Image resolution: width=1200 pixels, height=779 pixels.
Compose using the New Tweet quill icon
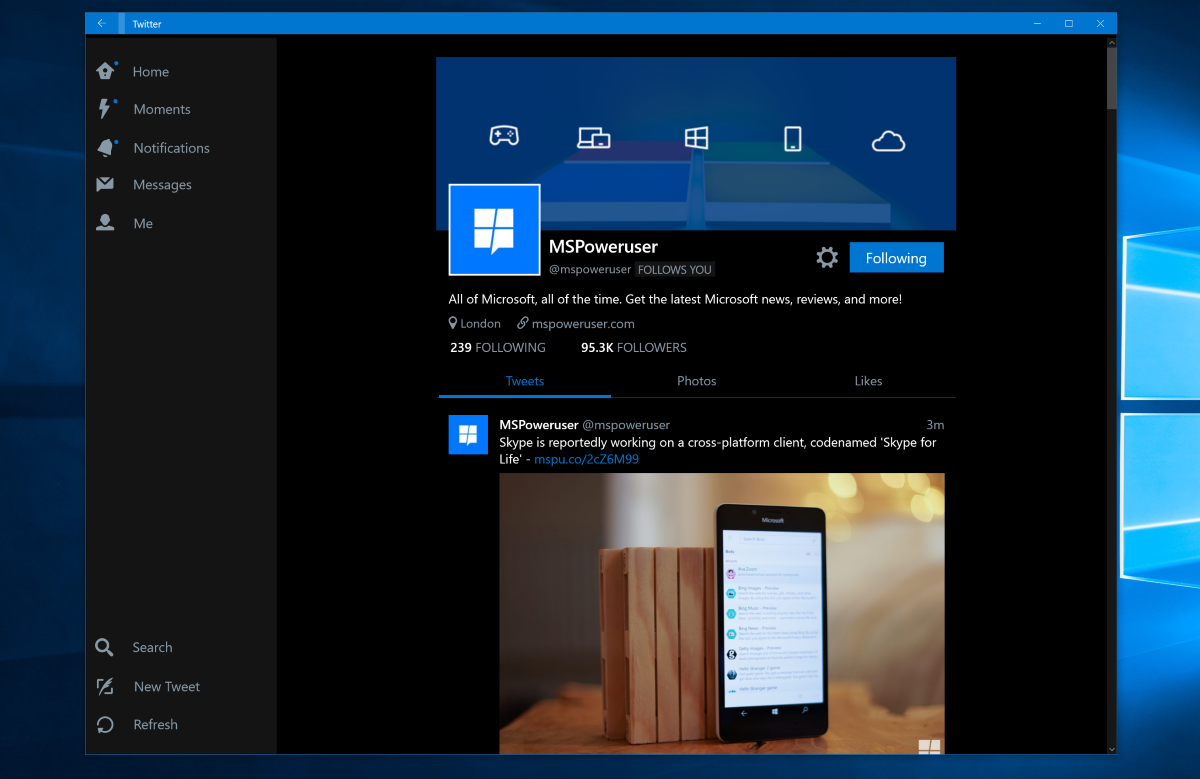(x=105, y=686)
